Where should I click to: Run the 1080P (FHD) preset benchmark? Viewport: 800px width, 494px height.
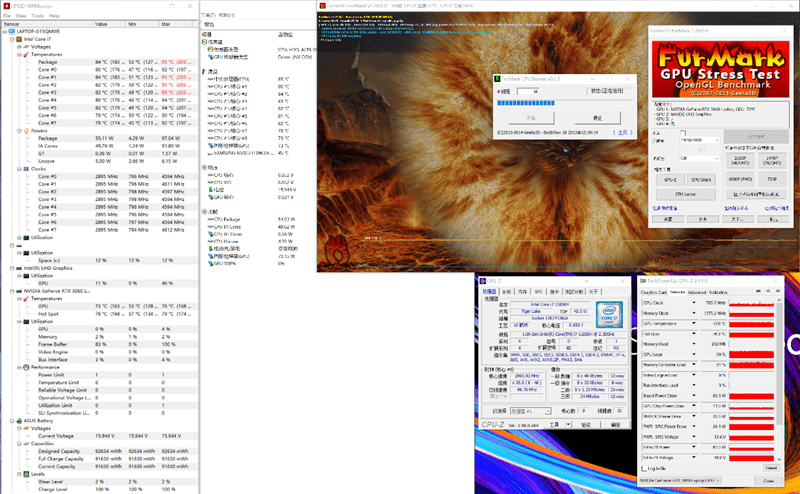pos(740,179)
